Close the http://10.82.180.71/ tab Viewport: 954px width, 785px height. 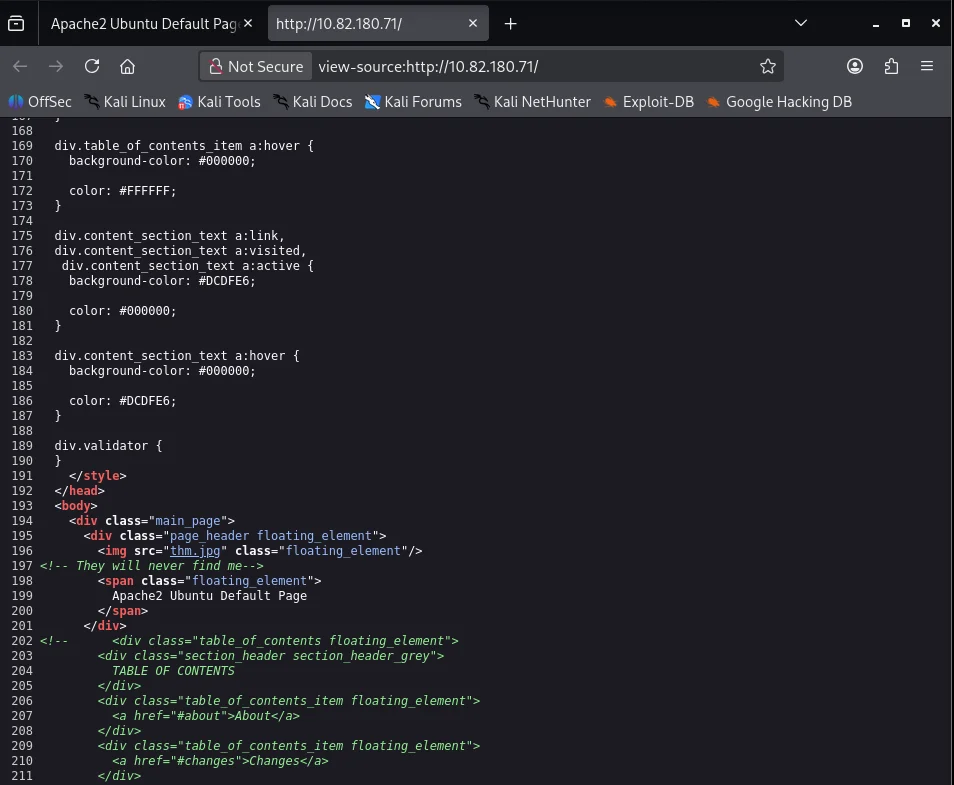474,23
